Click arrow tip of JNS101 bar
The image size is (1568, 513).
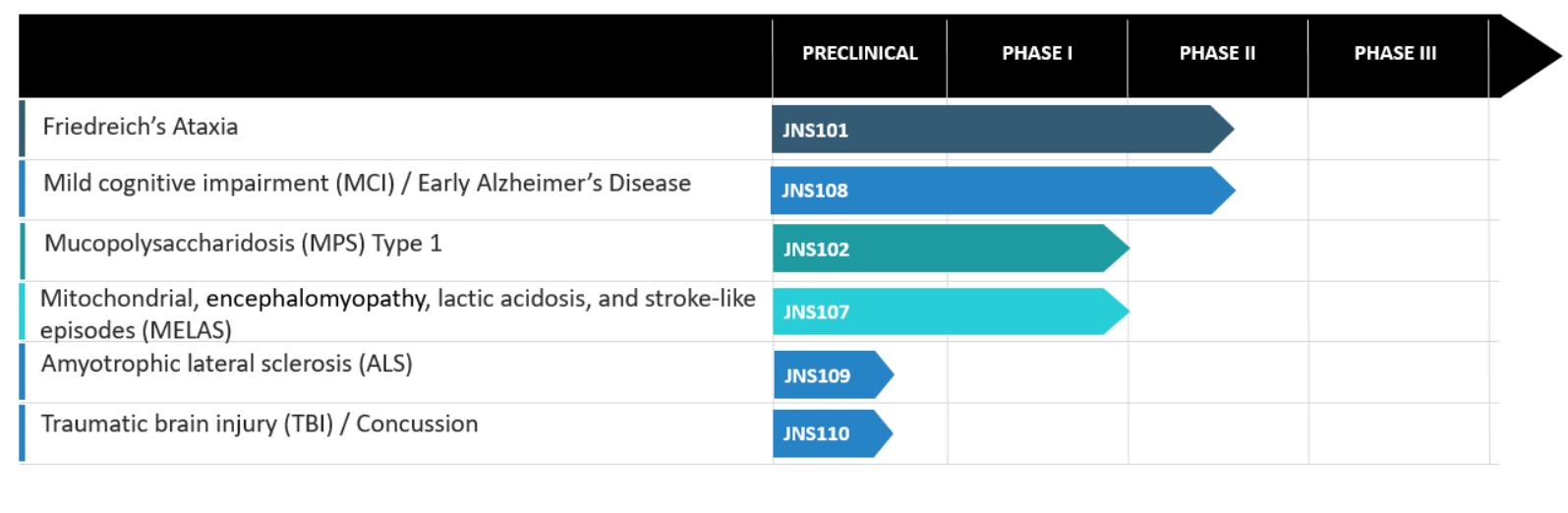tap(1222, 129)
